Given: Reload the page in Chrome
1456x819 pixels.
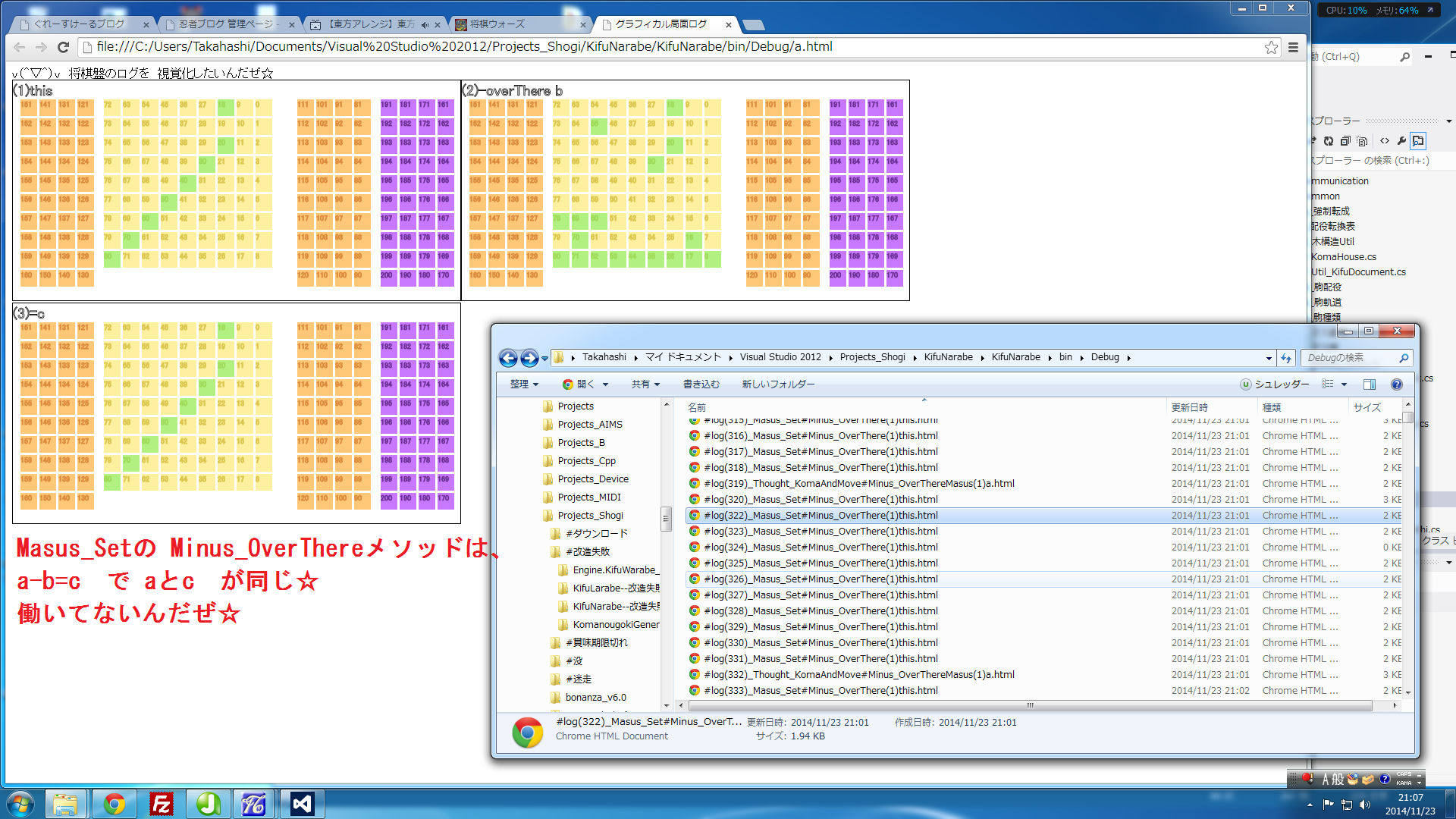Looking at the screenshot, I should click(64, 47).
